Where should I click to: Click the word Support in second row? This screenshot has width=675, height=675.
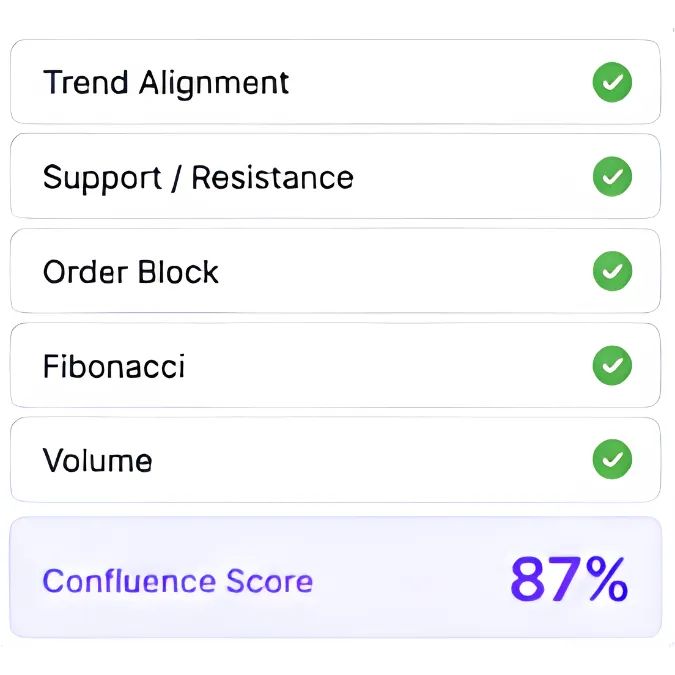pyautogui.click(x=102, y=178)
